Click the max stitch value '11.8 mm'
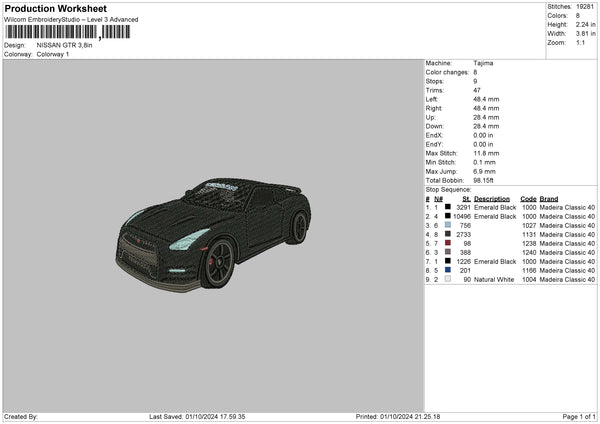 pyautogui.click(x=486, y=153)
